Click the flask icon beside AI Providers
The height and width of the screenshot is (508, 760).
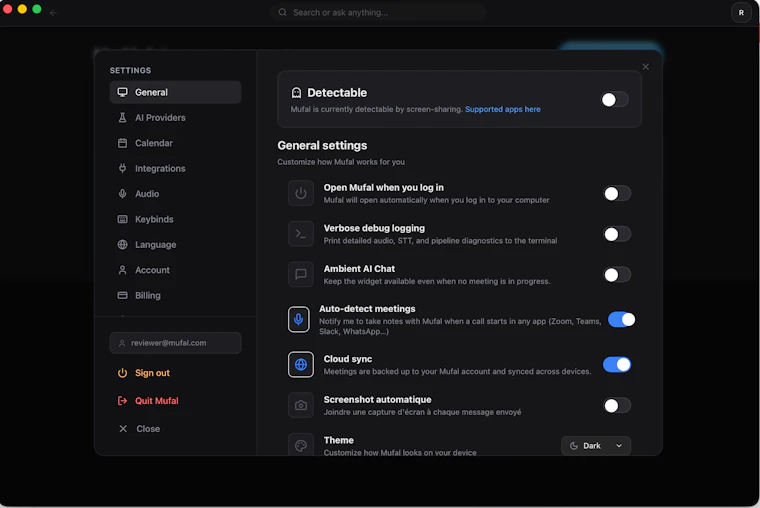point(123,117)
